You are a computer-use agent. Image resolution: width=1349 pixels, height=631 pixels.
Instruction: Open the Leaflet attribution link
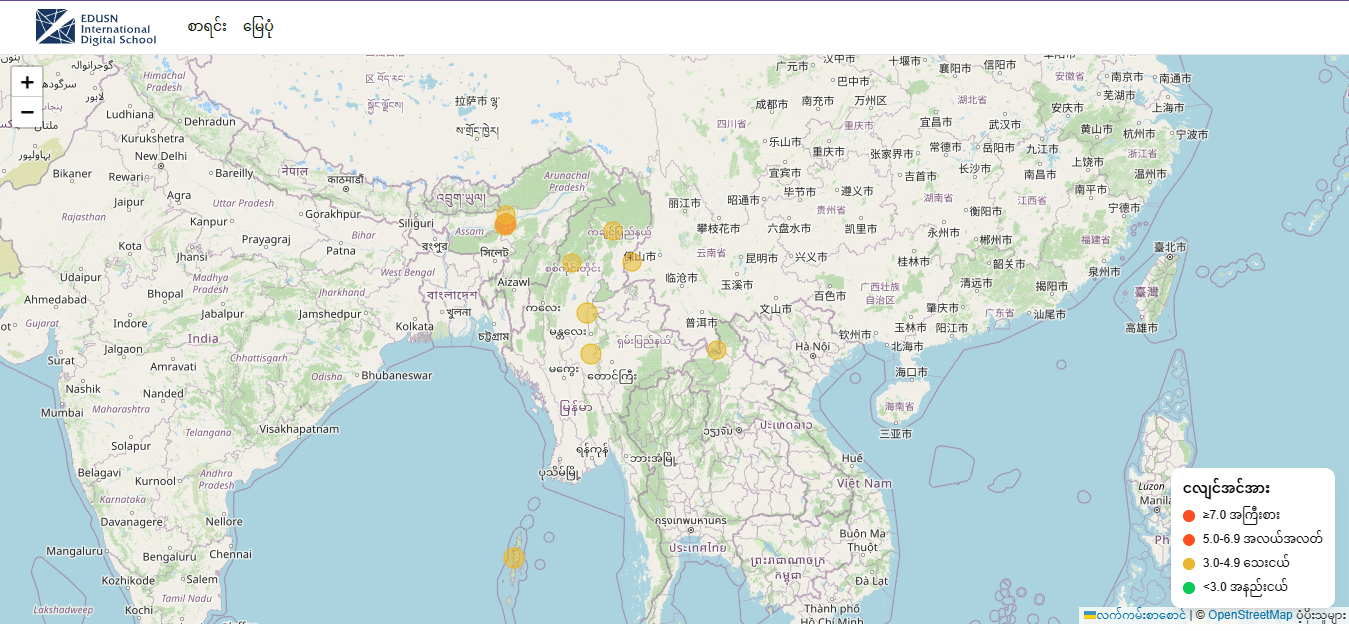[1135, 615]
